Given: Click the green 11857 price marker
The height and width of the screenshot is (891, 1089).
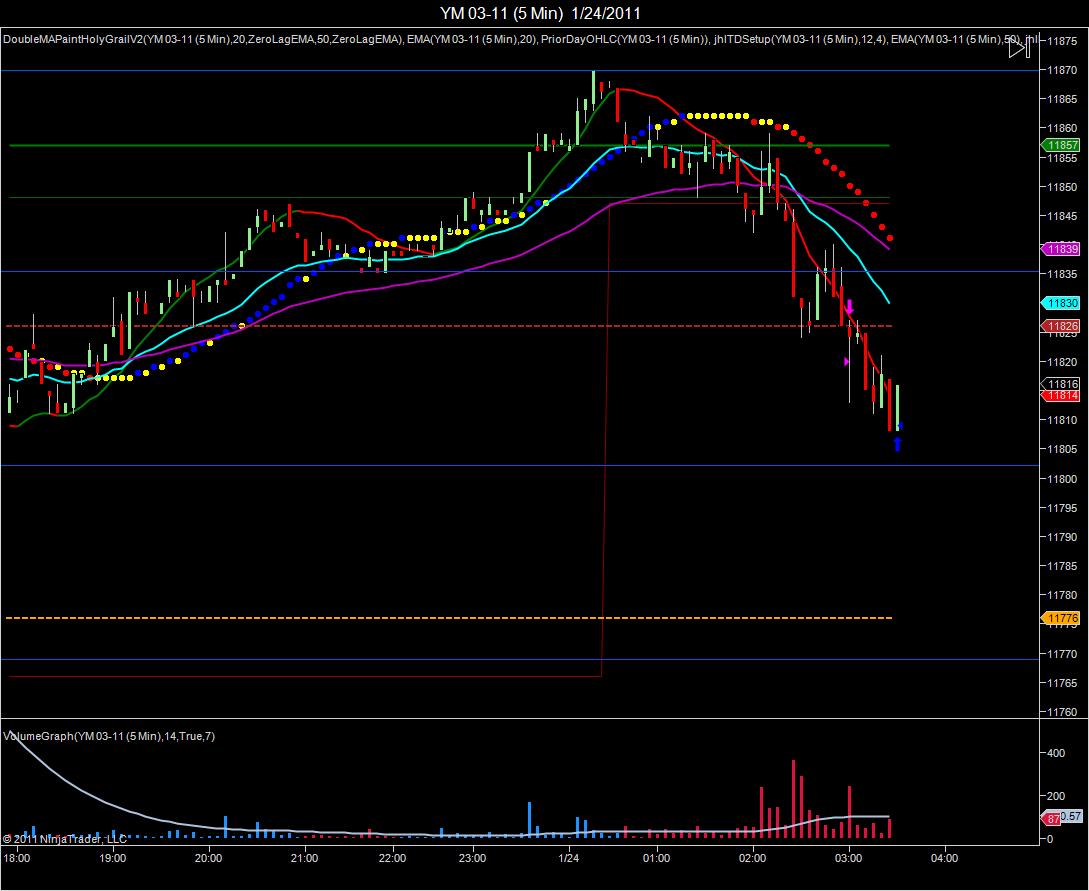Looking at the screenshot, I should coord(1061,145).
